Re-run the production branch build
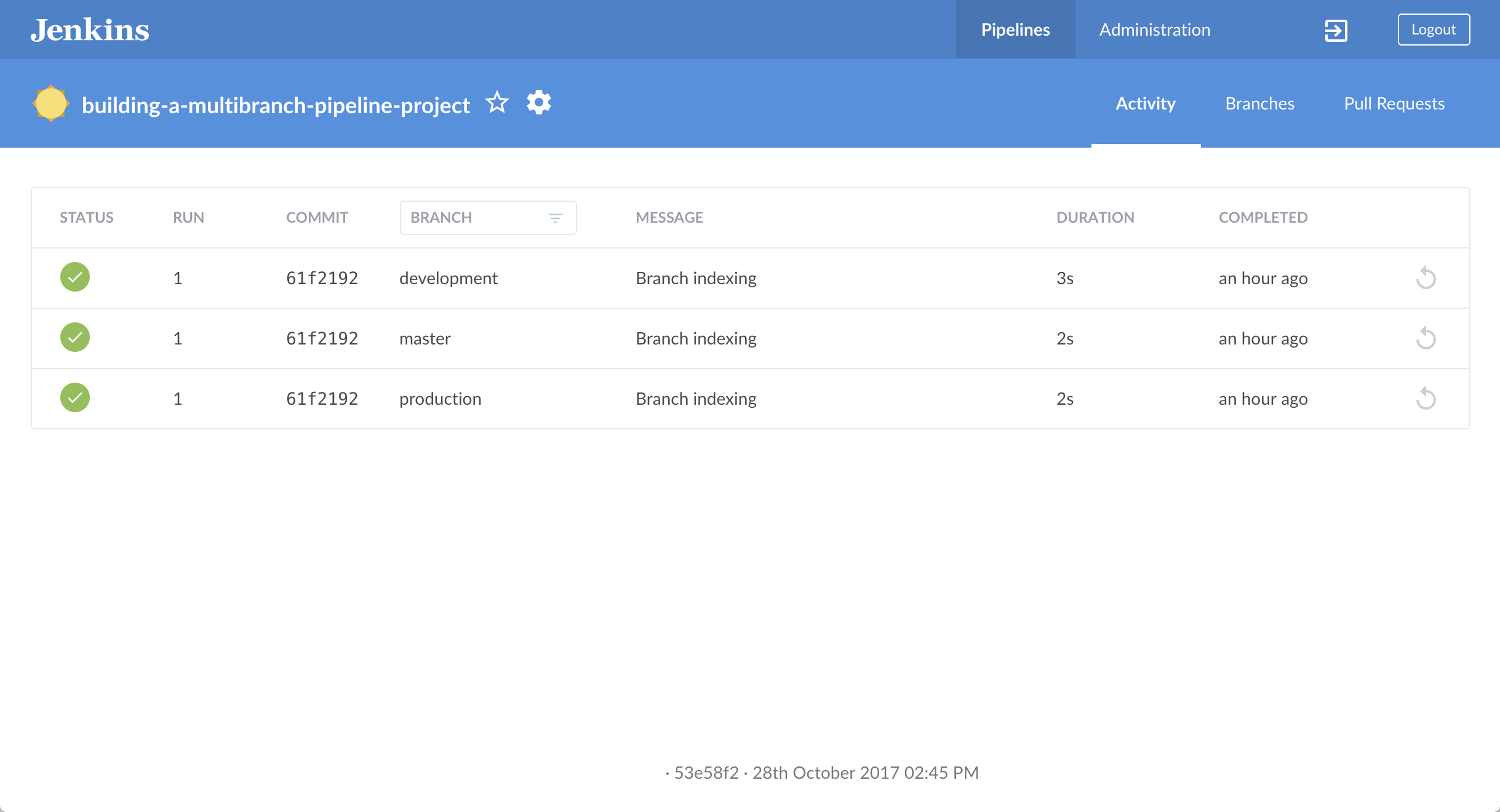1500x812 pixels. click(x=1426, y=399)
